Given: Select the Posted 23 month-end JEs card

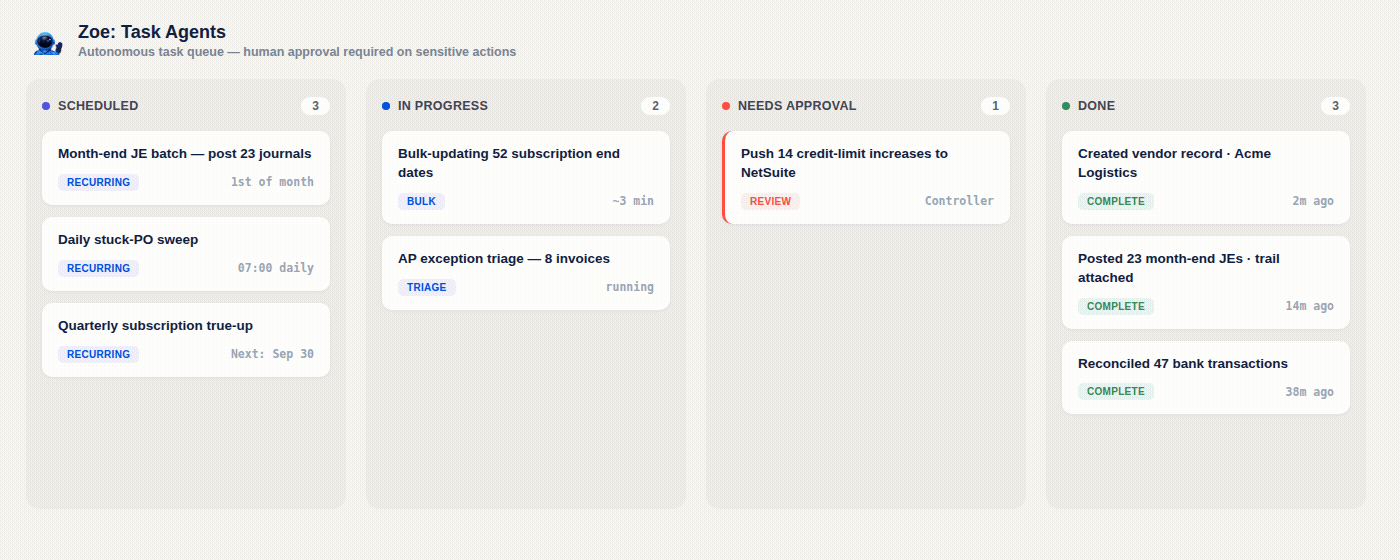Looking at the screenshot, I should click(1206, 283).
